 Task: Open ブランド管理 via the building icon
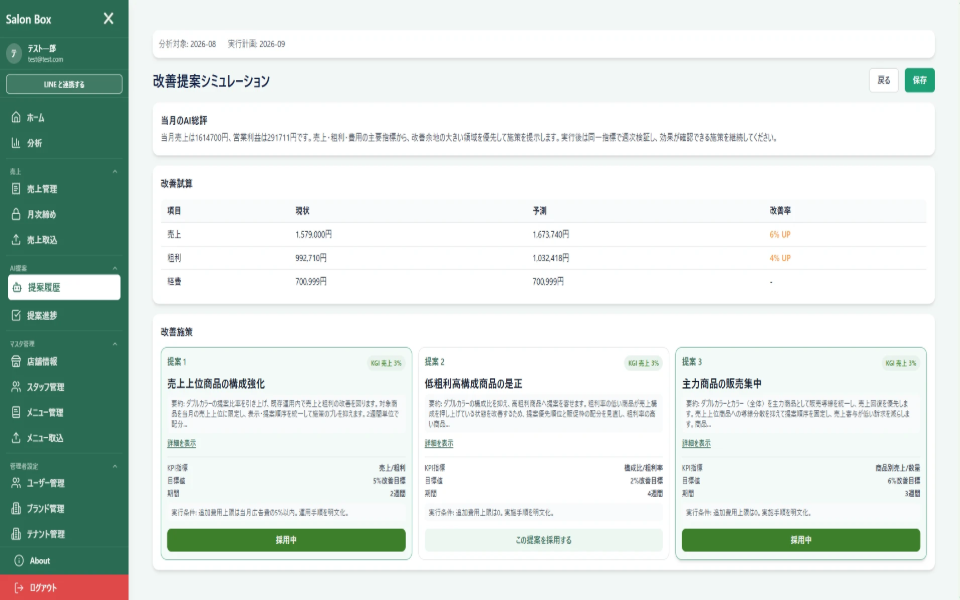(x=16, y=508)
